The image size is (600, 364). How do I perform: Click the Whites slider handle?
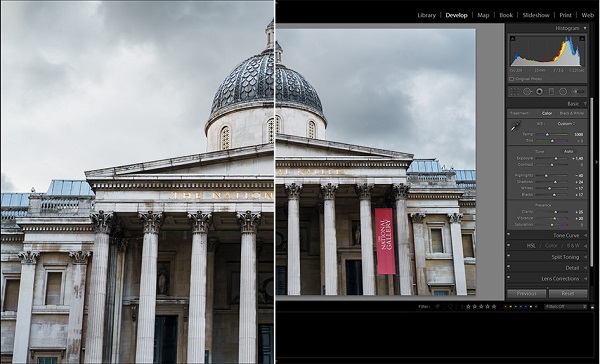(x=549, y=188)
